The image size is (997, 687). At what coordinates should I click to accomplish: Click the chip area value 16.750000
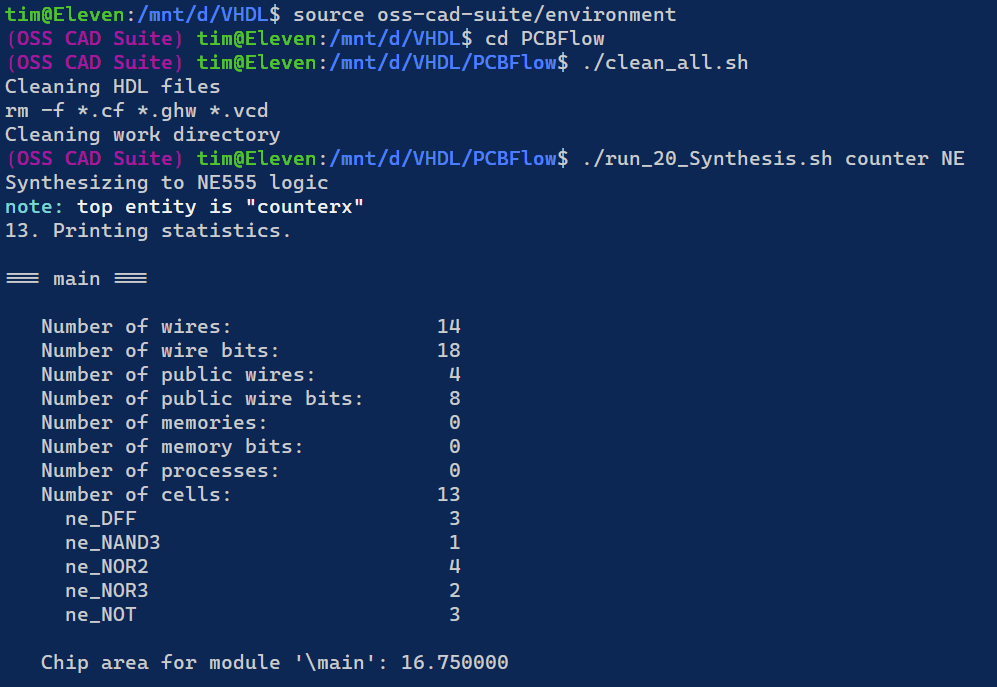454,663
